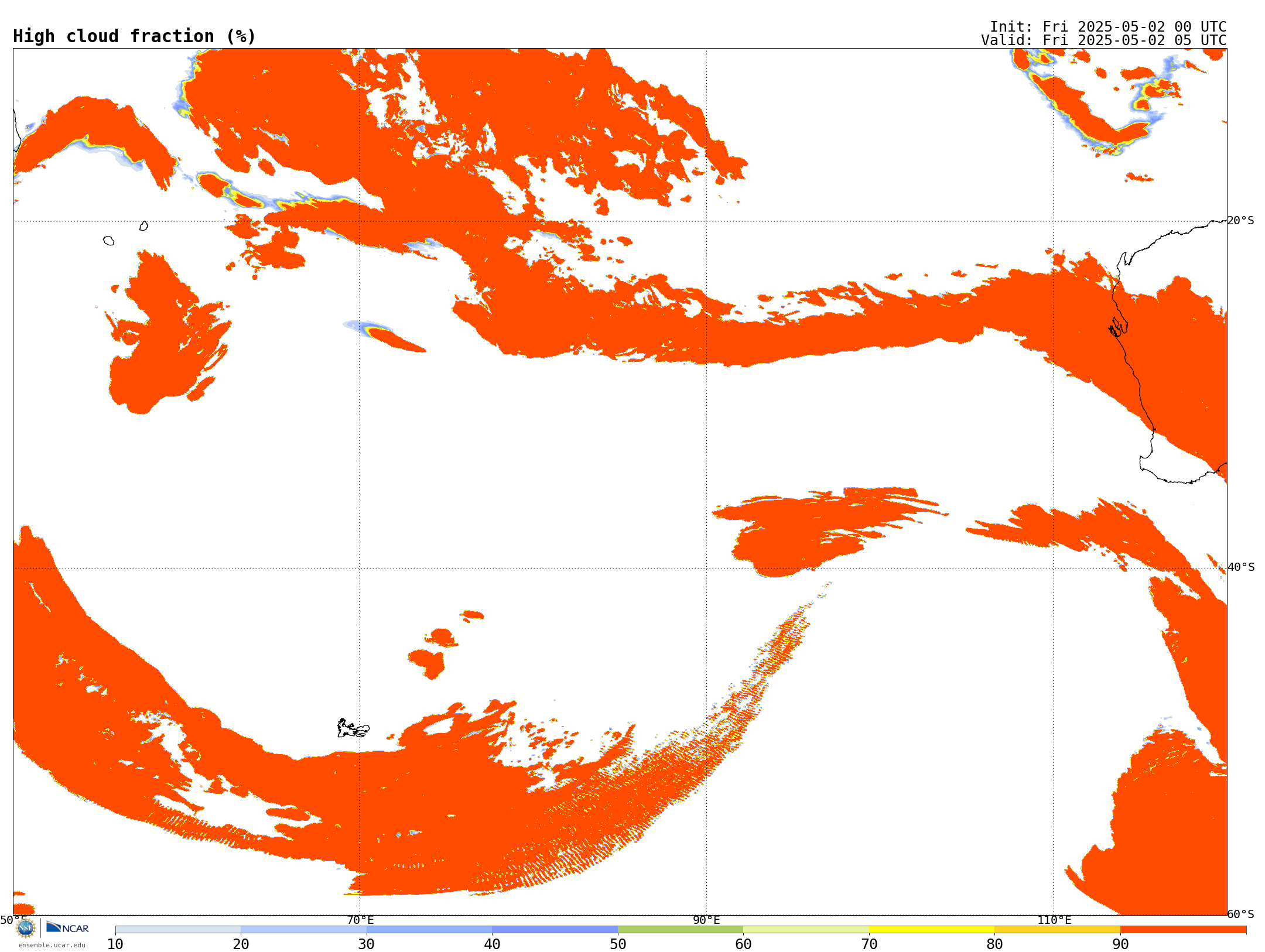Click the colorbar tick label 90

point(1120,944)
